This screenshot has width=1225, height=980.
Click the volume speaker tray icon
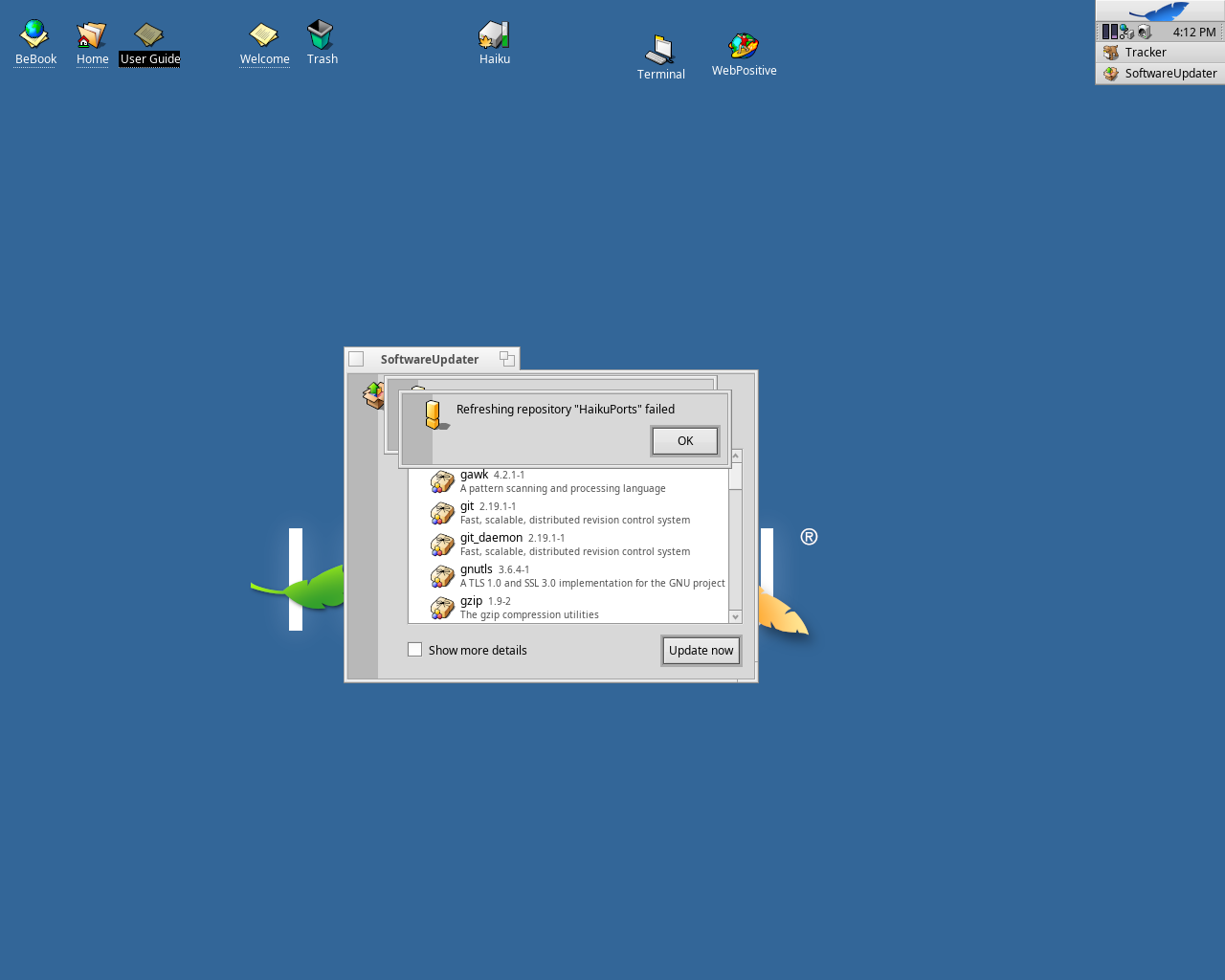tap(1145, 32)
